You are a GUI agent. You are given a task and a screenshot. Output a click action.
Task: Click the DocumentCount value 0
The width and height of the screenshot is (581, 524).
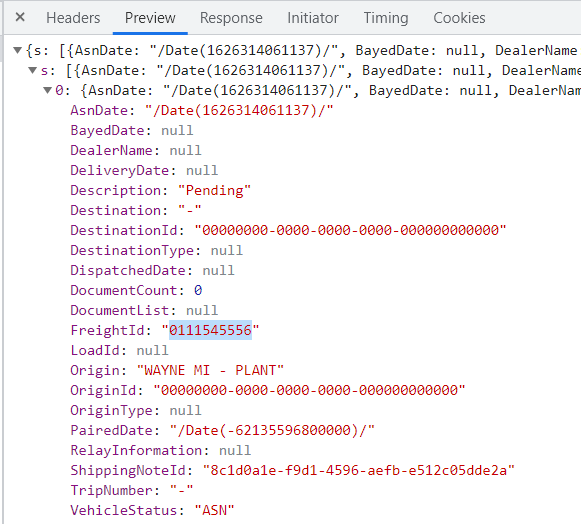(x=198, y=290)
